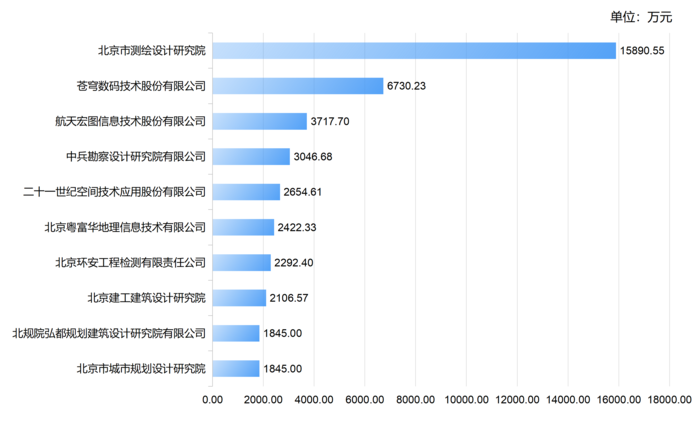This screenshot has width=700, height=426.
Task: Click the 二十一世纪空间技术应用股份有限公司 label
Action: tap(114, 192)
